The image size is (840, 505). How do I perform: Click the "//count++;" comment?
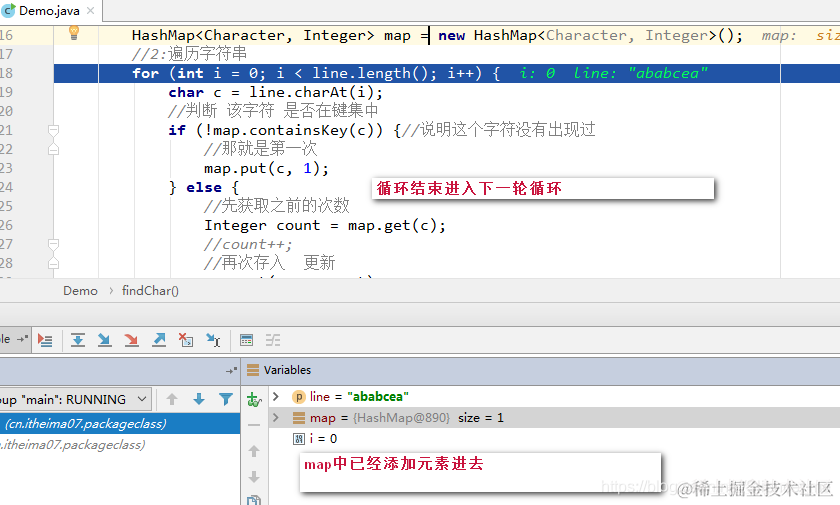pyautogui.click(x=248, y=244)
